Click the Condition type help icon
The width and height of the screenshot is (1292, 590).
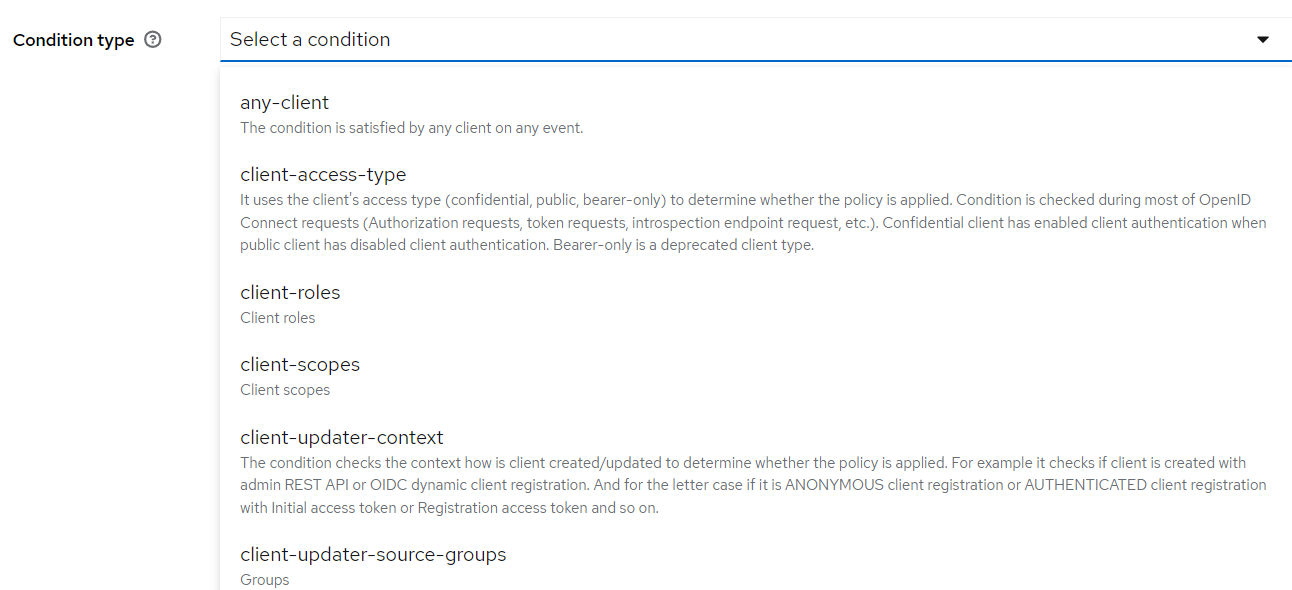click(x=153, y=40)
